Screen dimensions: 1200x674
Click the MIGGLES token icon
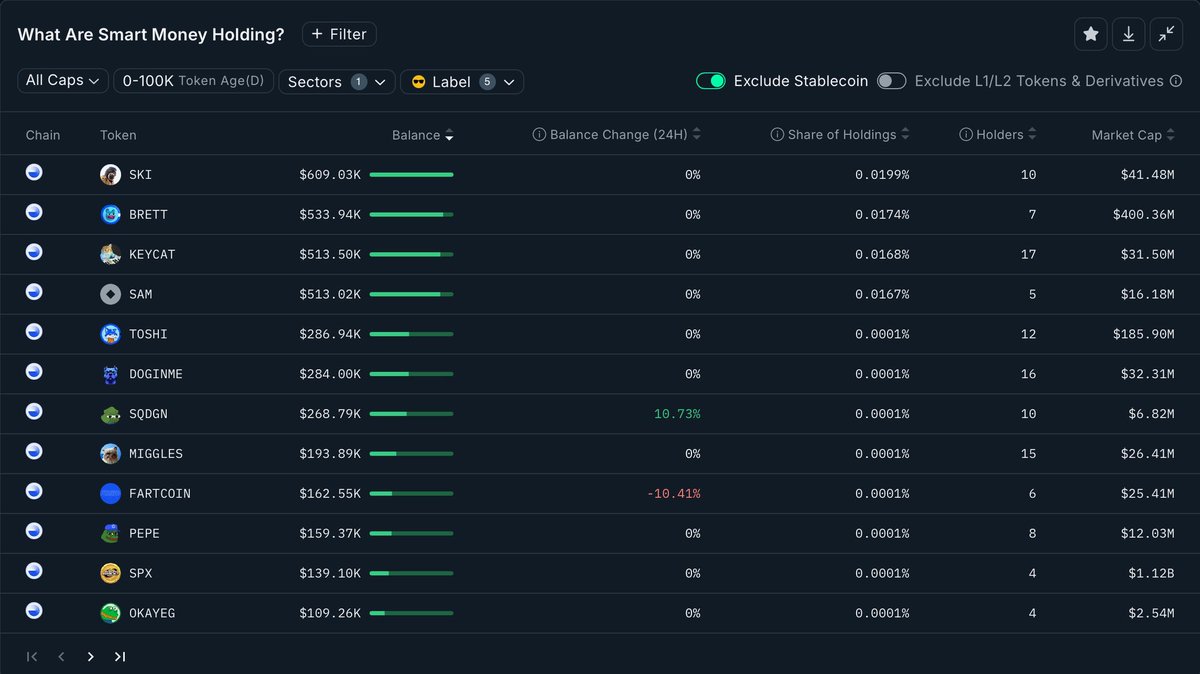(x=110, y=454)
